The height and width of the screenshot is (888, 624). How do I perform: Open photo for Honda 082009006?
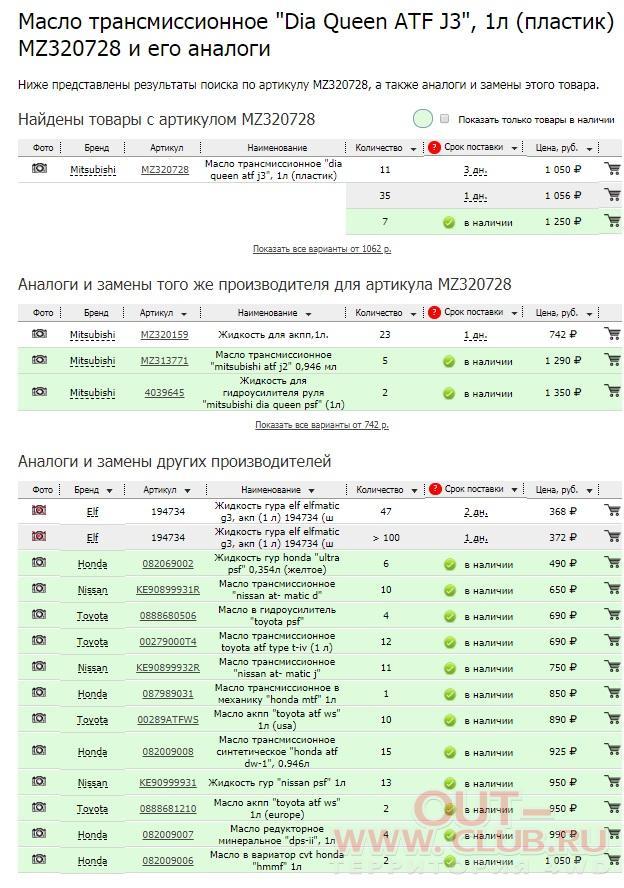point(39,859)
